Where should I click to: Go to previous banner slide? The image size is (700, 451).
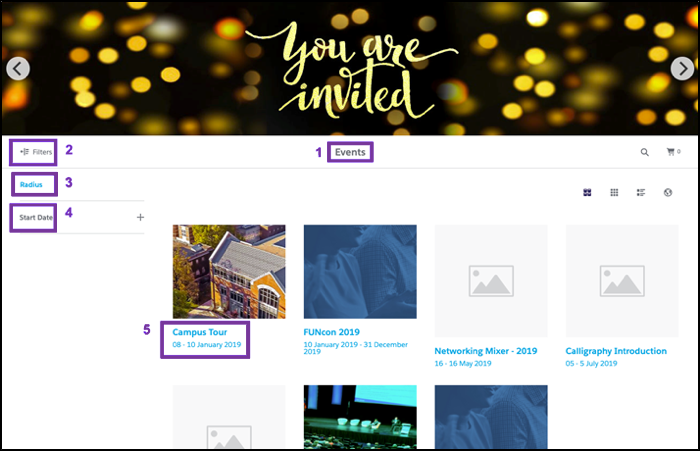point(18,68)
